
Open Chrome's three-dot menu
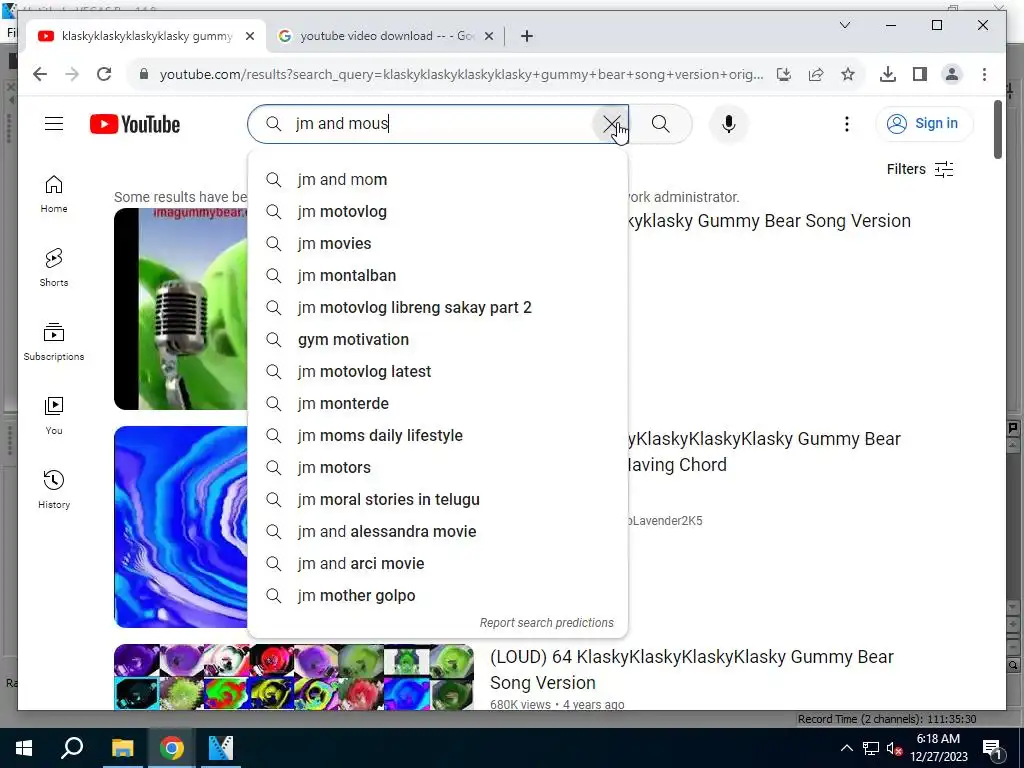(984, 74)
